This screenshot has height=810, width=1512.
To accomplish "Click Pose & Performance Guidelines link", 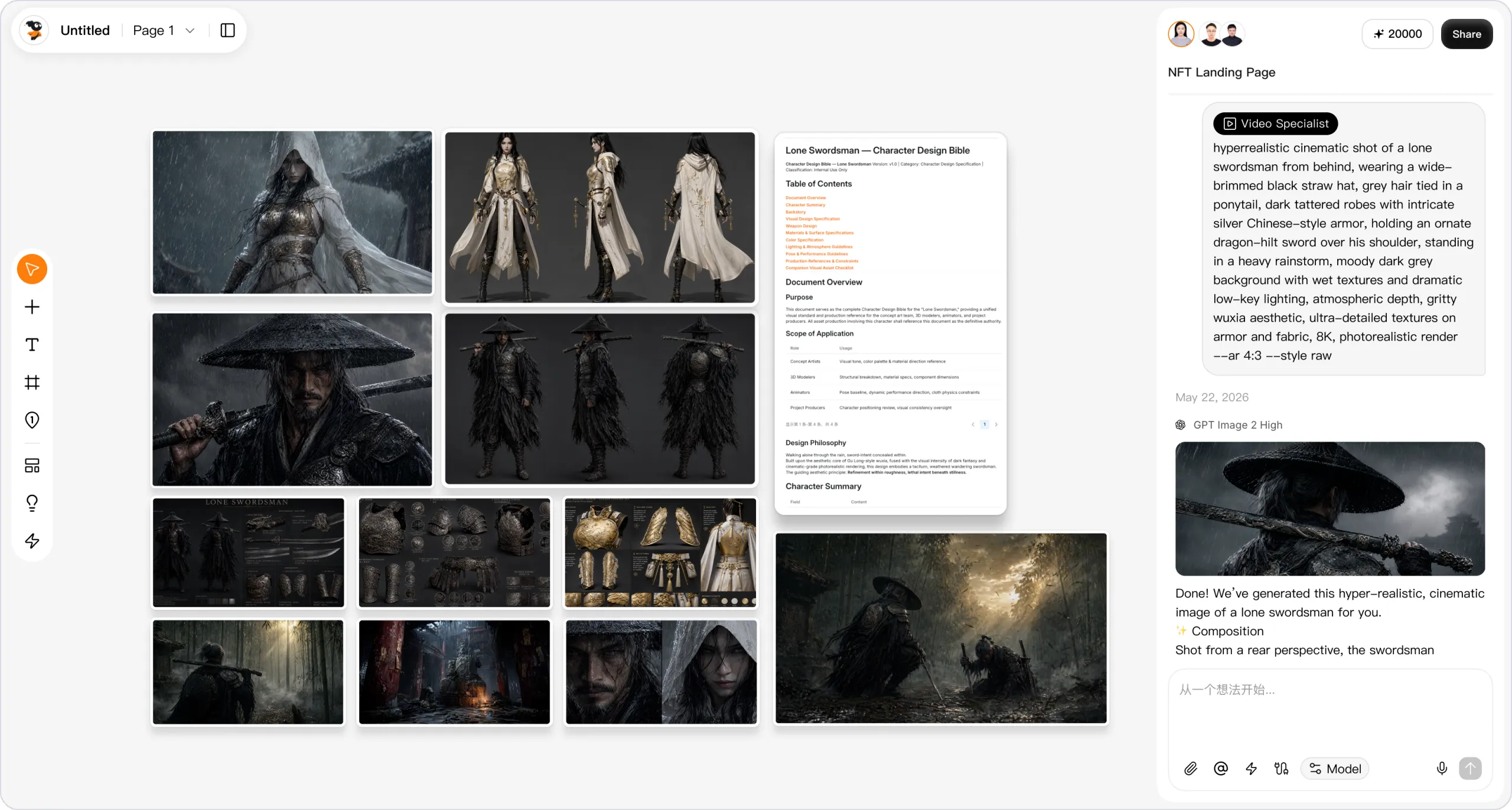I will pyautogui.click(x=816, y=254).
